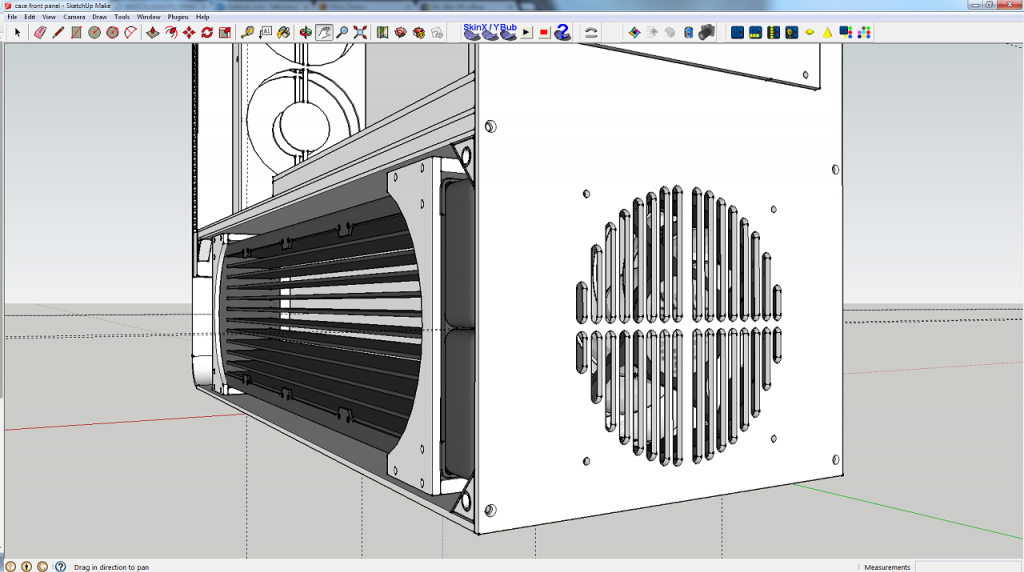Open the Plugins menu
This screenshot has height=572, width=1024.
(x=178, y=17)
